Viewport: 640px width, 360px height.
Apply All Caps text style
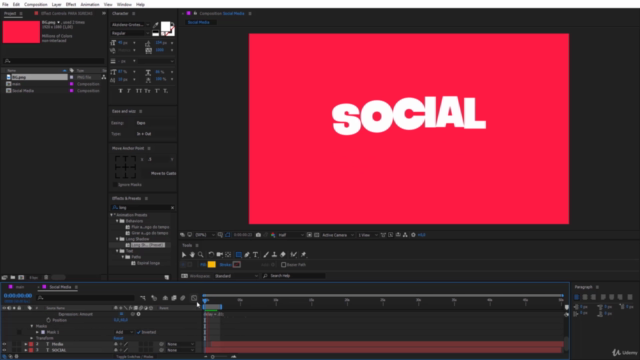[139, 91]
